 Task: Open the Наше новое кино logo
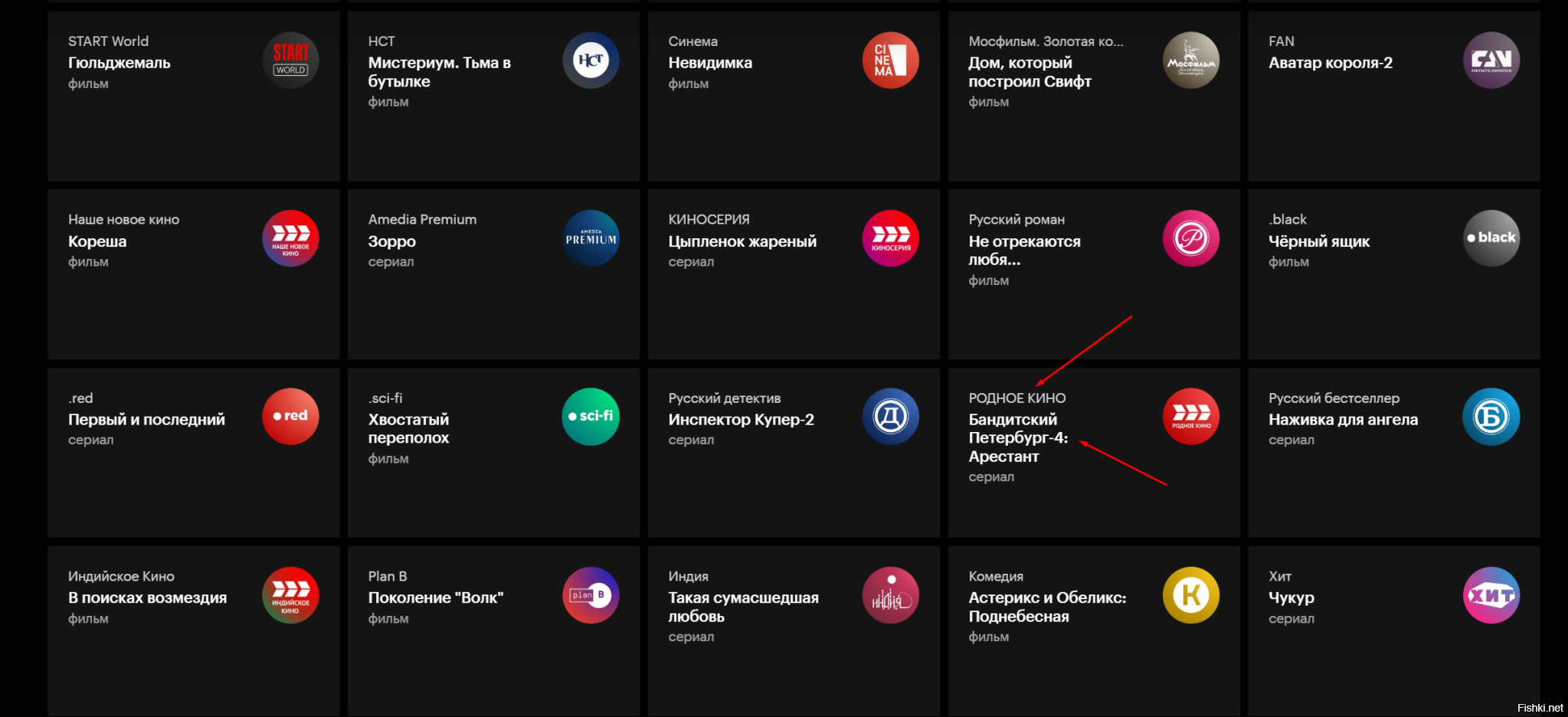click(x=290, y=238)
